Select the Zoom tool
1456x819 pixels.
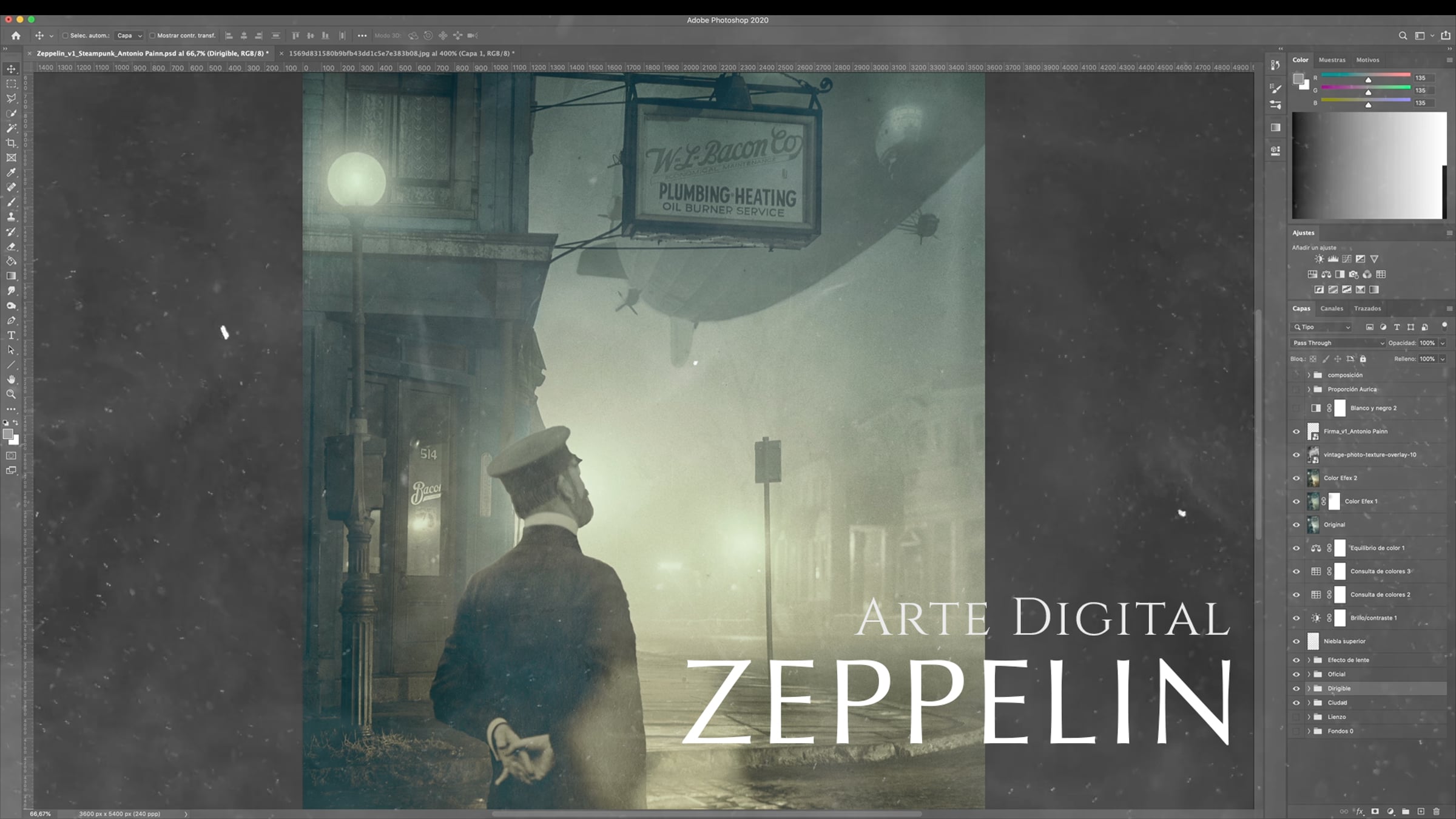[11, 394]
